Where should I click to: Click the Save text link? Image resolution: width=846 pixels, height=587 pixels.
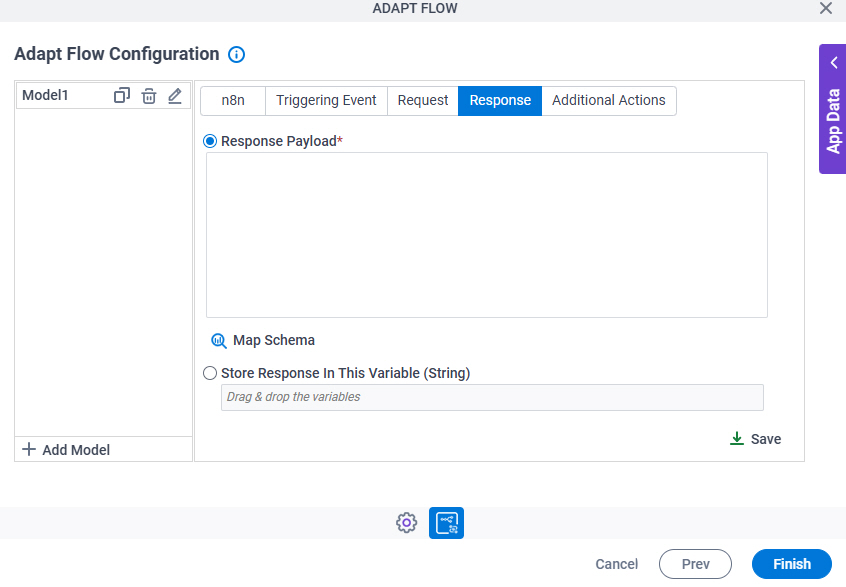(x=766, y=439)
